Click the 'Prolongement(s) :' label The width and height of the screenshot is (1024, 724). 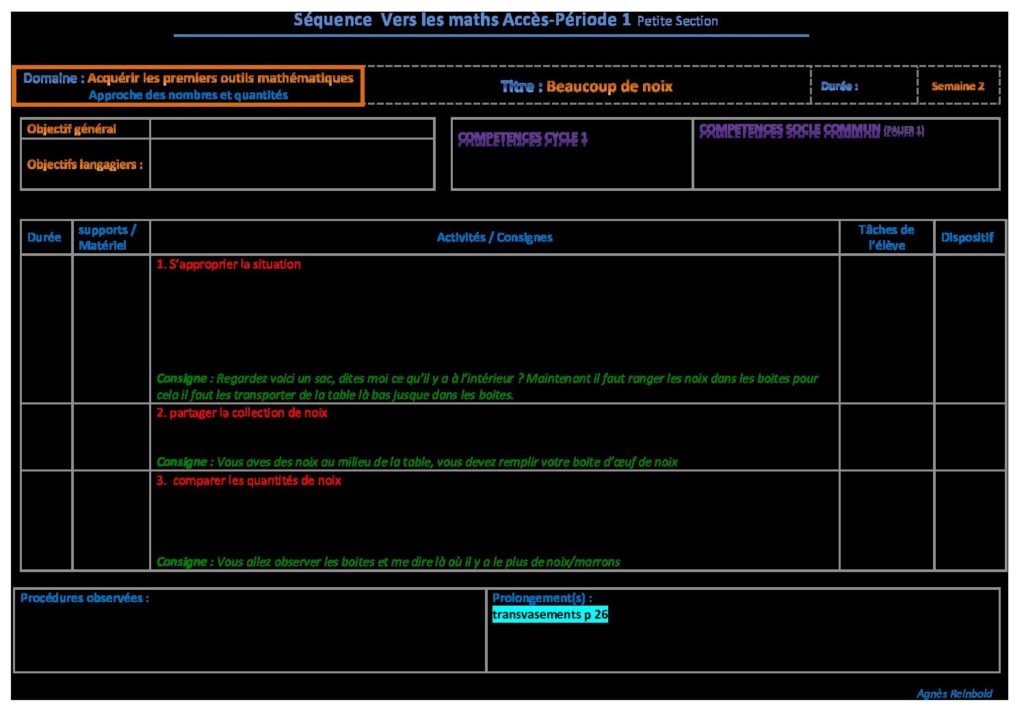coord(542,598)
